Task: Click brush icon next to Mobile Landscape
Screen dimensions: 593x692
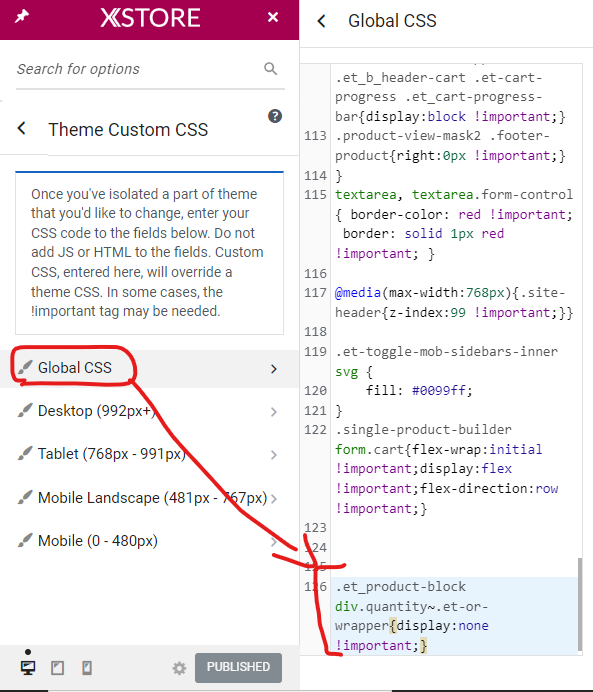Action: coord(25,497)
